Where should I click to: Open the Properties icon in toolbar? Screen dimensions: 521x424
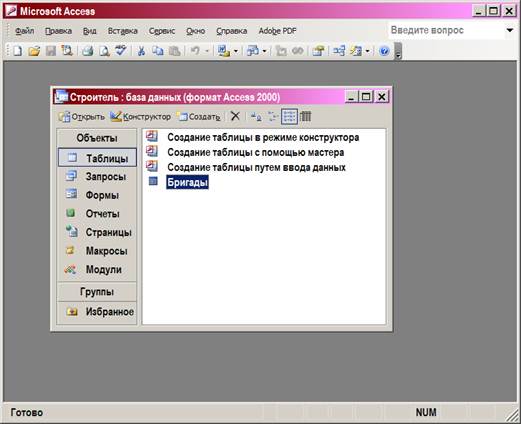[x=318, y=51]
